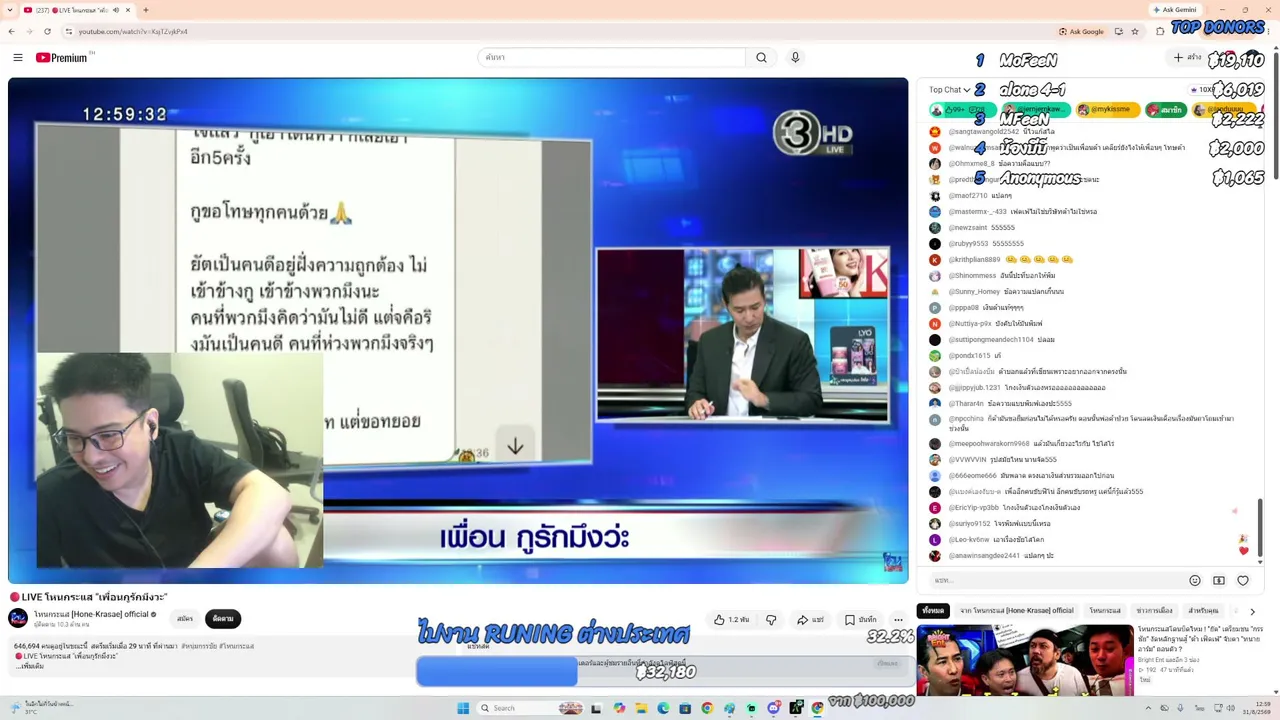Screen dimensions: 1280x720
Task: Open the Create button in YouTube header
Action: (x=1187, y=58)
